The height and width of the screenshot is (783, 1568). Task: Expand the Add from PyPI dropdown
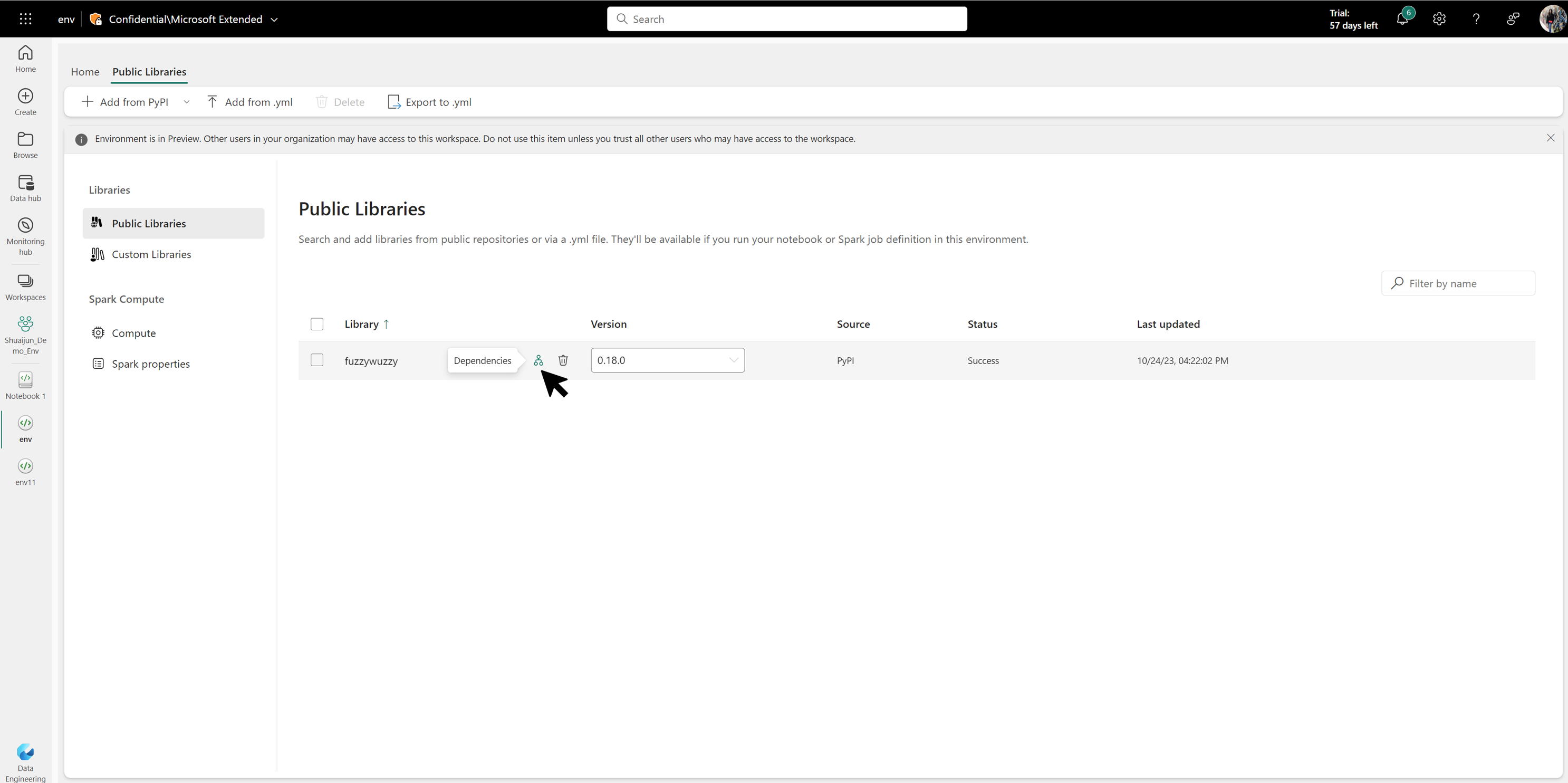(186, 102)
